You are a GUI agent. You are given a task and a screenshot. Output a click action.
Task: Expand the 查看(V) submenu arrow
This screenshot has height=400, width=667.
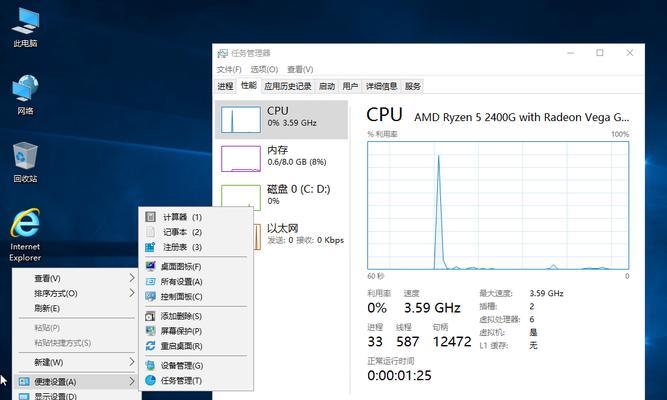point(132,278)
